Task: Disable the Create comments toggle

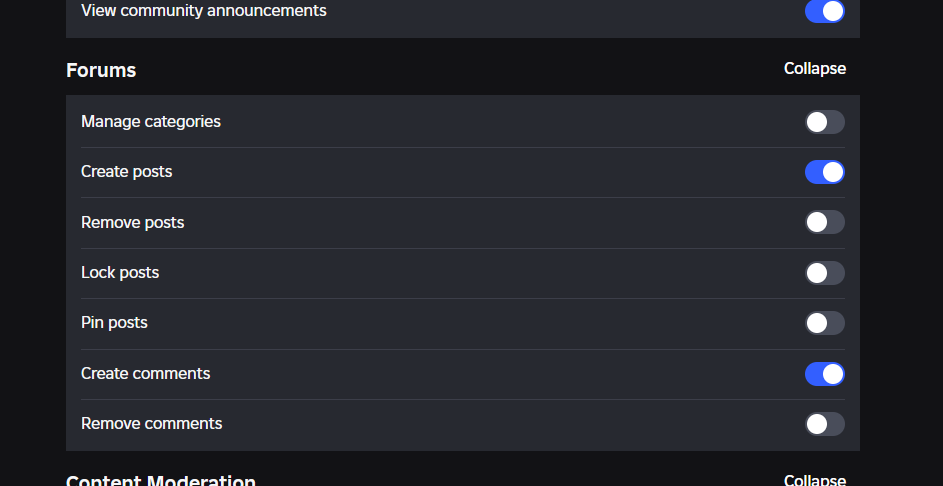Action: [825, 374]
